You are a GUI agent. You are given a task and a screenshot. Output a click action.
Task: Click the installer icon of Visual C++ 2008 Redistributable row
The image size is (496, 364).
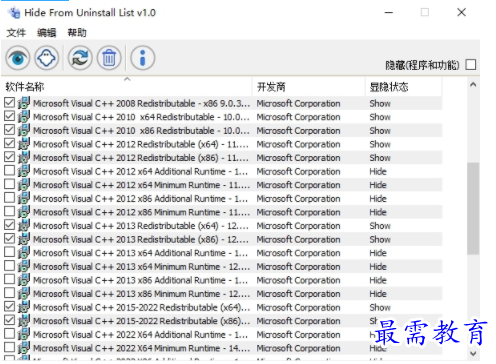click(x=24, y=103)
